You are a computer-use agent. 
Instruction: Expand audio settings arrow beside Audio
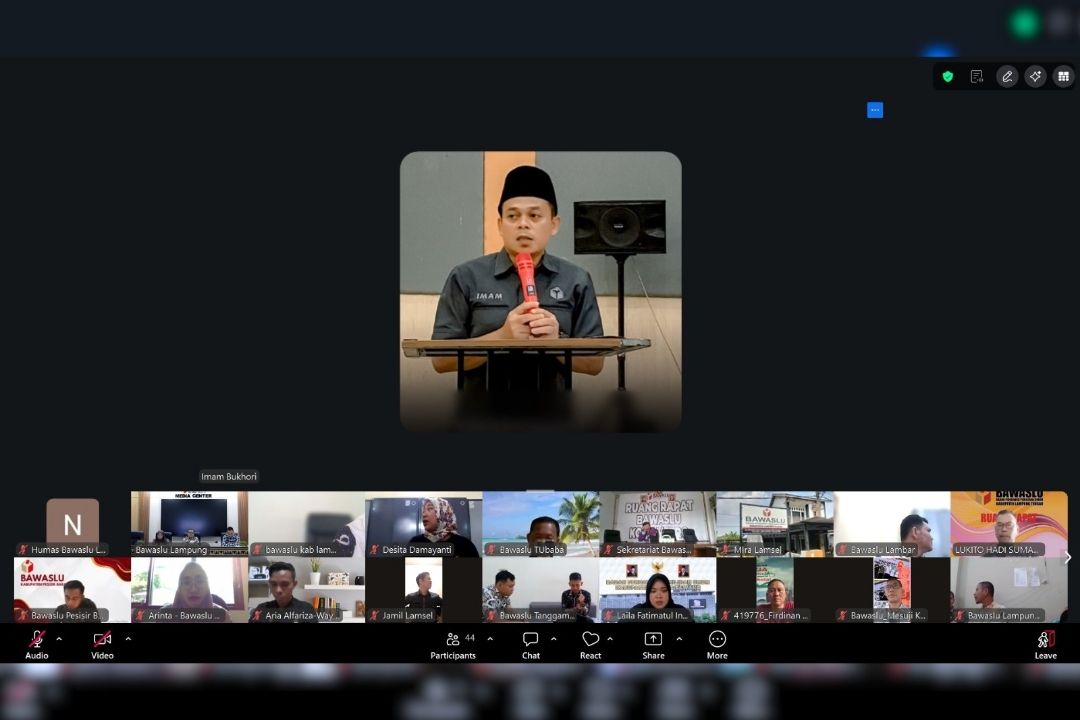[x=59, y=639]
